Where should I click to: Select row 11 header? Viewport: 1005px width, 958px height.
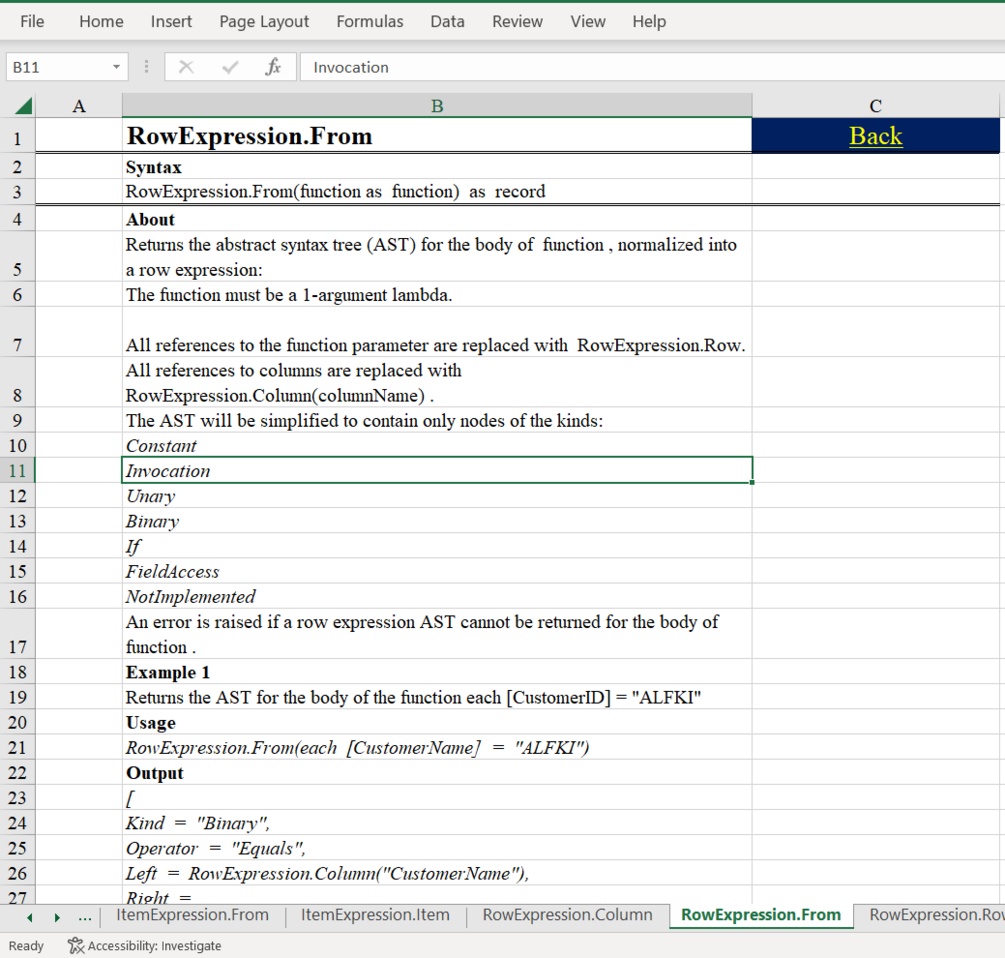17,470
